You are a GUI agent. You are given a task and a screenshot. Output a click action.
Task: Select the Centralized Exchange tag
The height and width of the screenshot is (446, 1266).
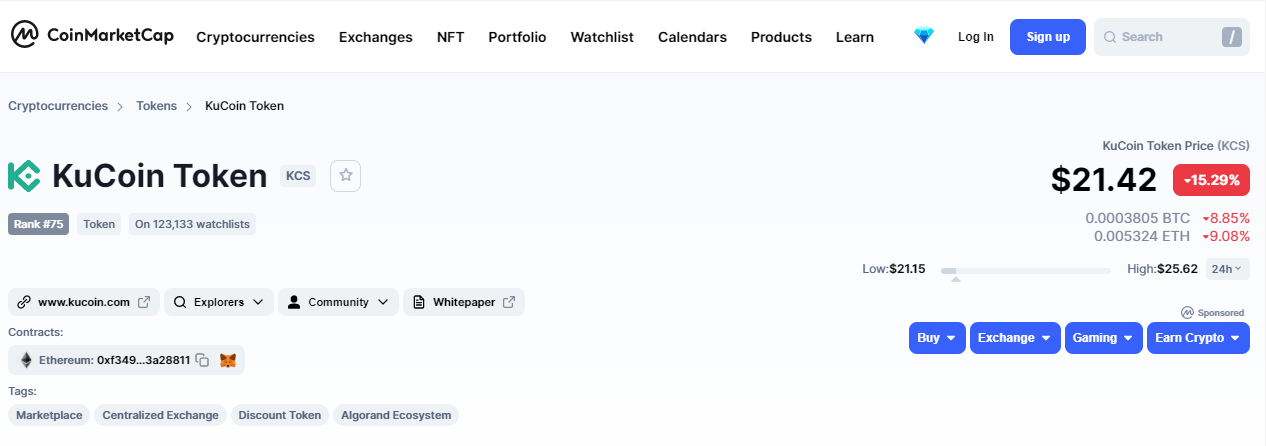(160, 415)
